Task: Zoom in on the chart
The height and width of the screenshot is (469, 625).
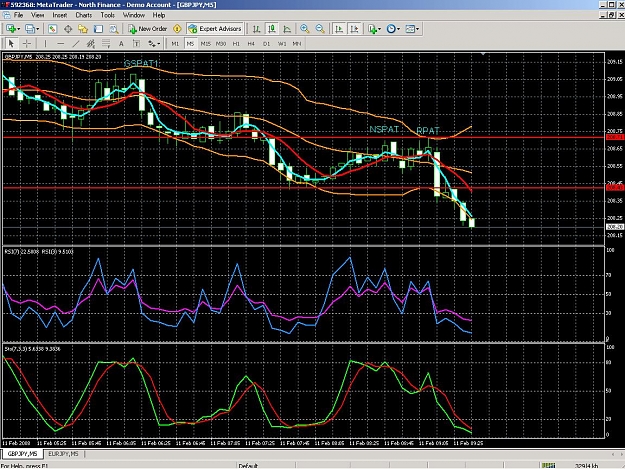Action: pyautogui.click(x=305, y=29)
